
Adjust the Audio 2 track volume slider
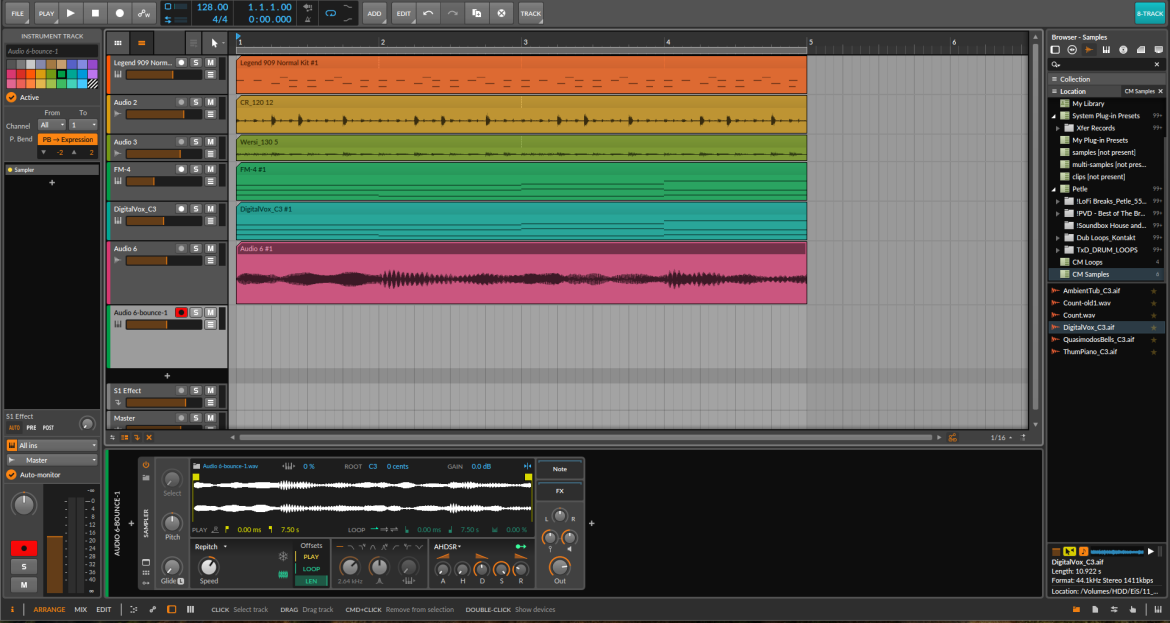(x=164, y=114)
